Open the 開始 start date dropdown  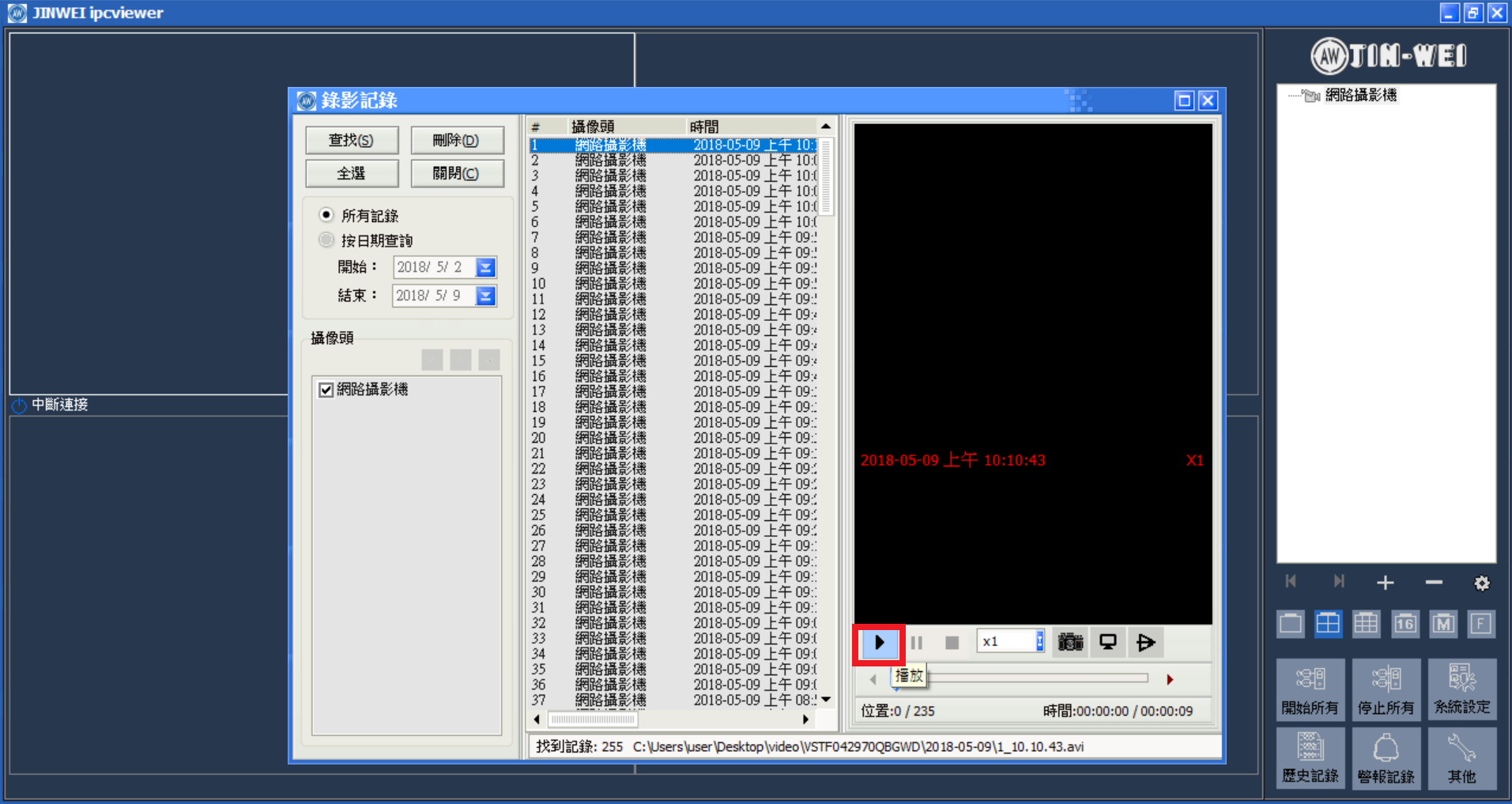(x=485, y=267)
